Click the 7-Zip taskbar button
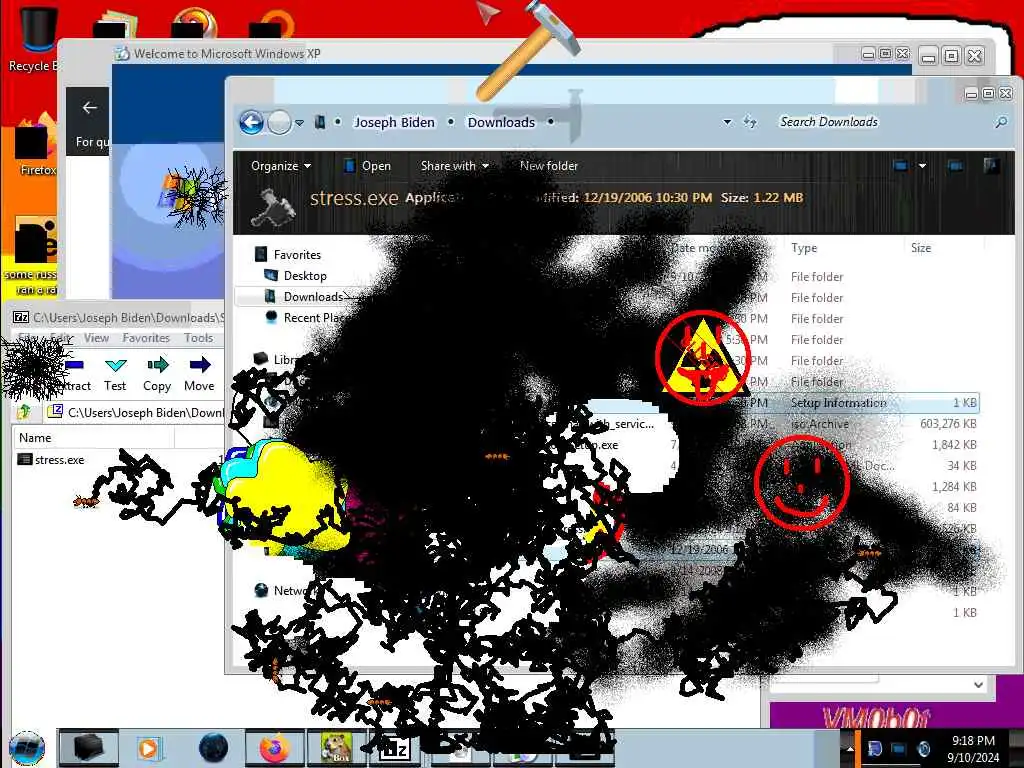1024x768 pixels. 394,748
